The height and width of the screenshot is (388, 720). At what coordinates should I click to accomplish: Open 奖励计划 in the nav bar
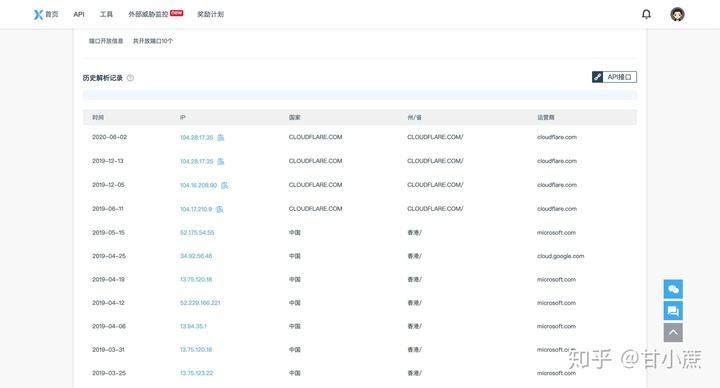(x=210, y=14)
